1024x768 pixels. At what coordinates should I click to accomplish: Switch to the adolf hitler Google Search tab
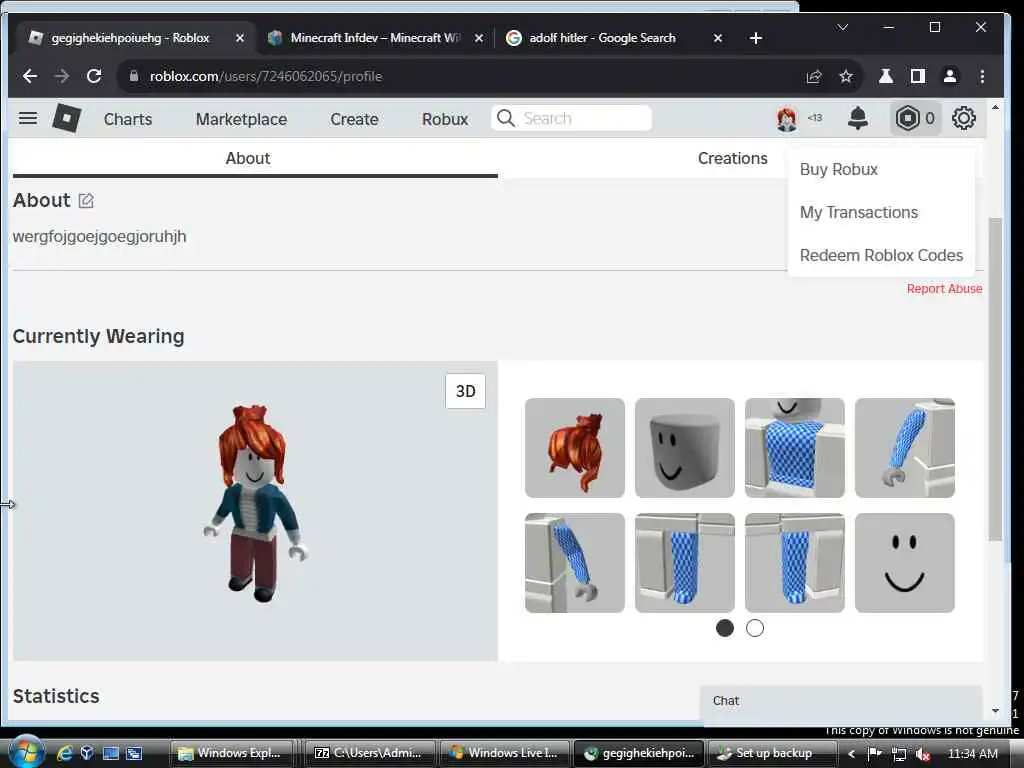tap(602, 38)
